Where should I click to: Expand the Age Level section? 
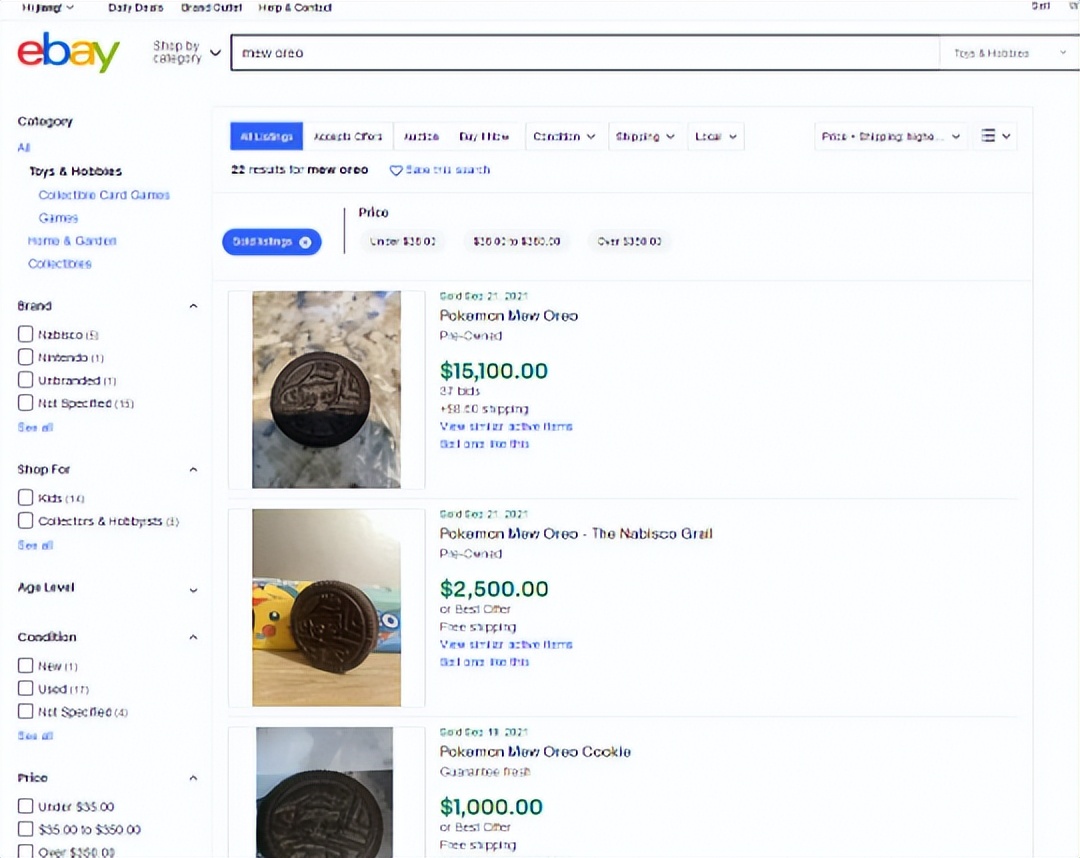click(x=193, y=589)
